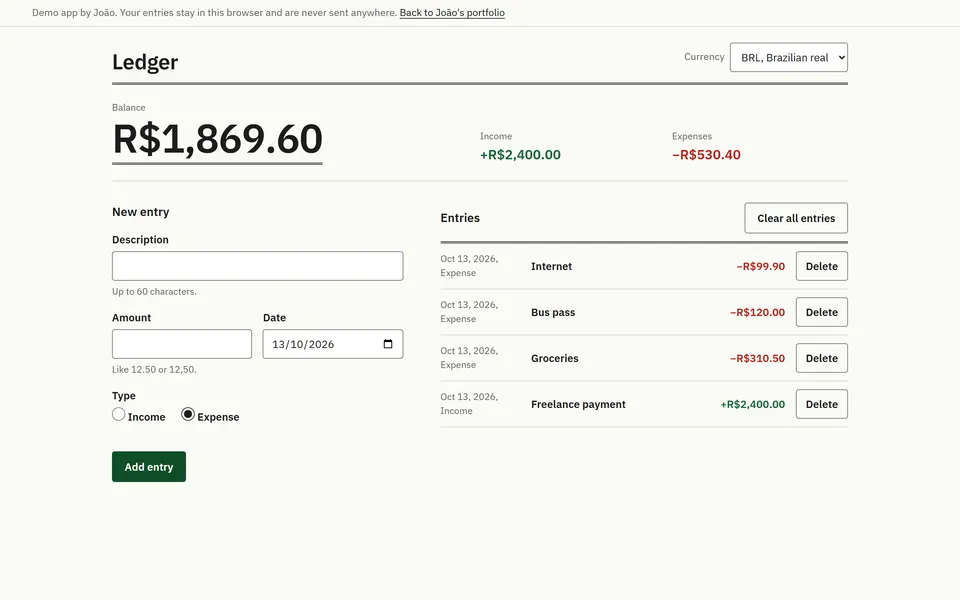Click the Add entry button
This screenshot has width=960, height=600.
click(x=149, y=467)
